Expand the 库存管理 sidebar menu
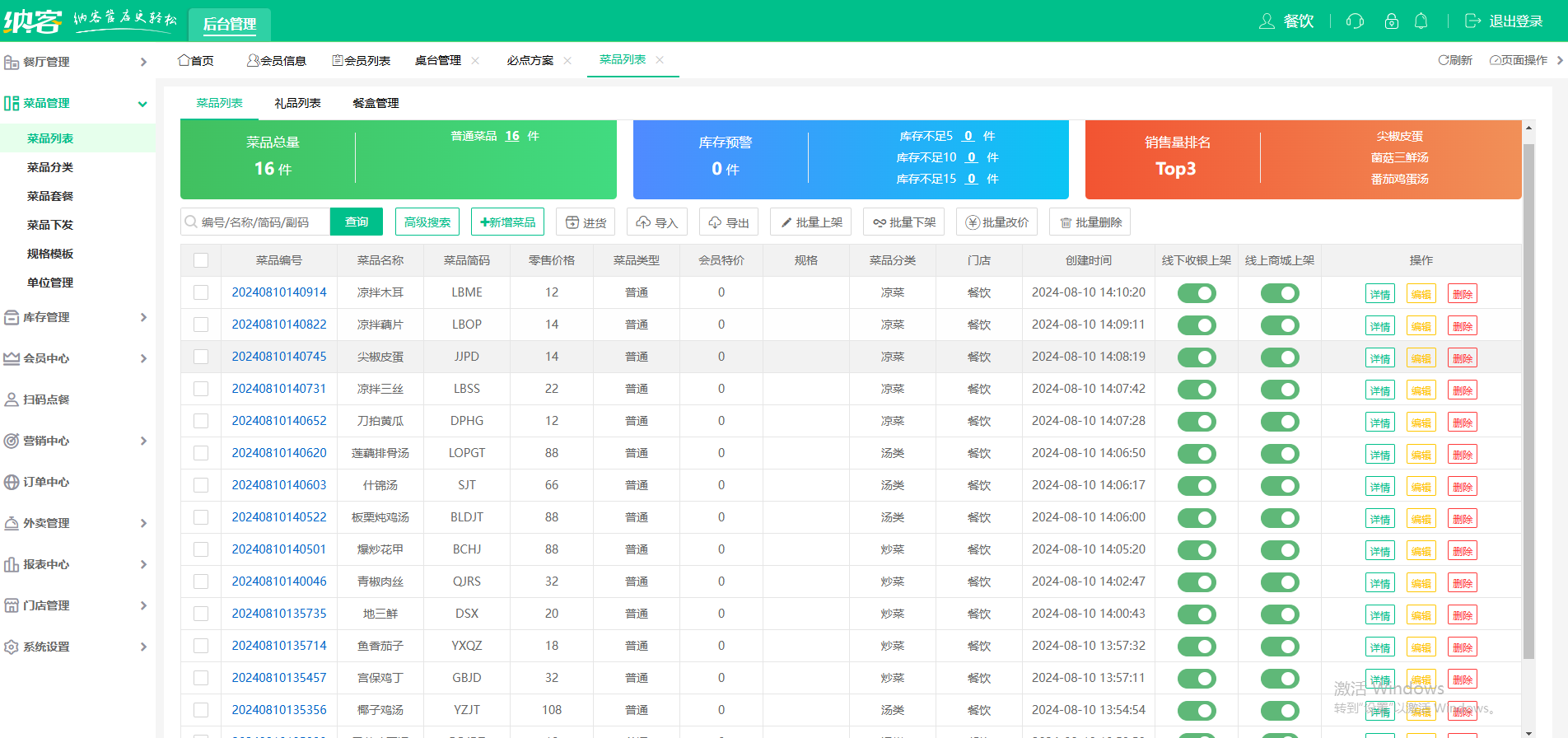Viewport: 1568px width, 738px height. click(x=77, y=317)
